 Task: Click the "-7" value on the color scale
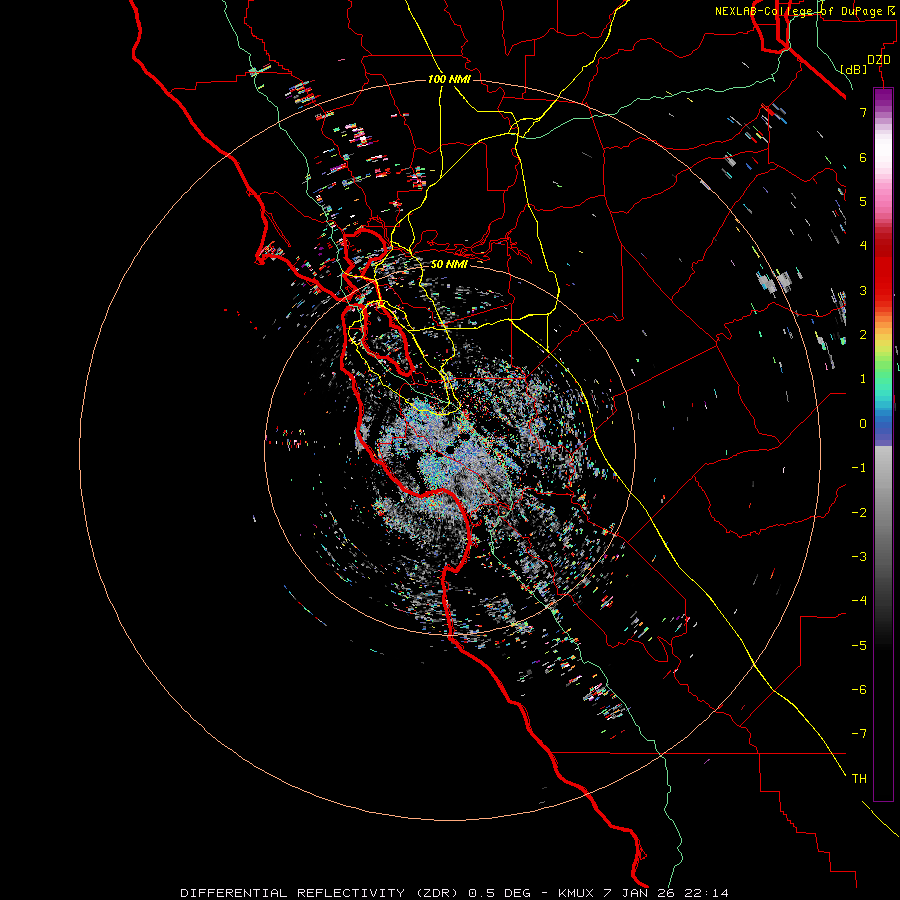pos(859,734)
